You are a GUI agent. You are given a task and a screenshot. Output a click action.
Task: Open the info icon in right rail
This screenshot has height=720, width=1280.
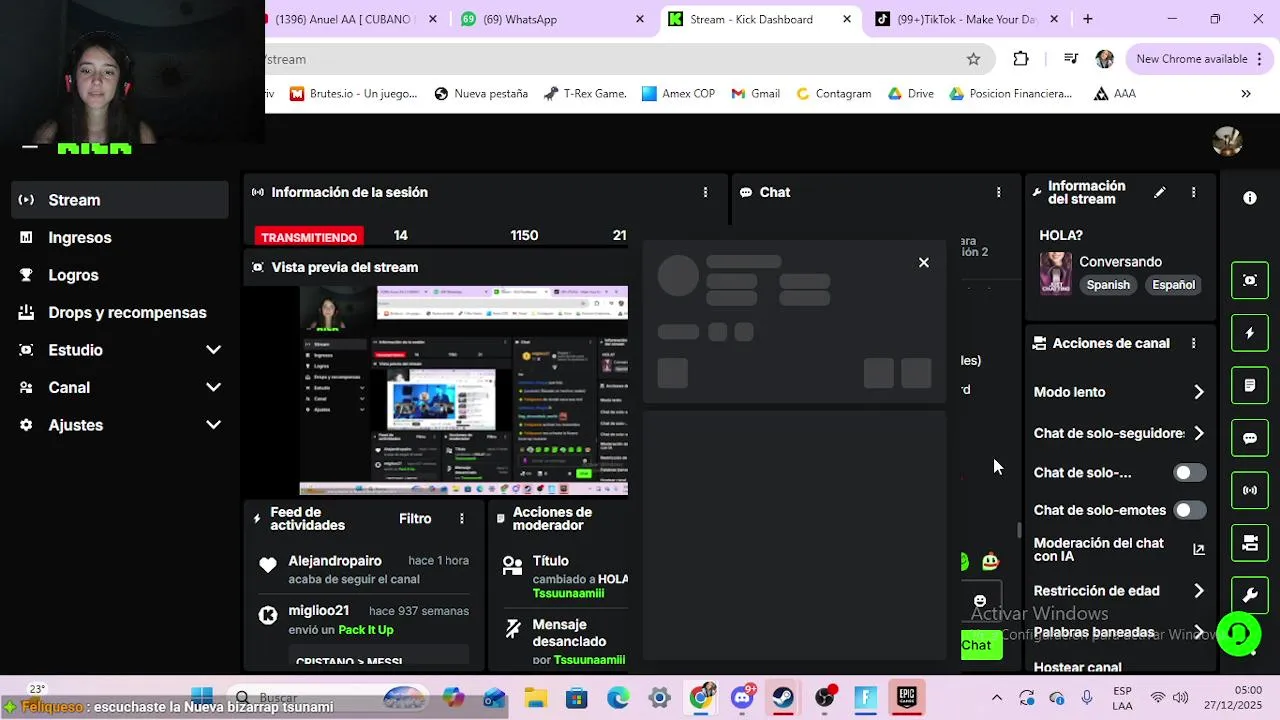click(1250, 198)
